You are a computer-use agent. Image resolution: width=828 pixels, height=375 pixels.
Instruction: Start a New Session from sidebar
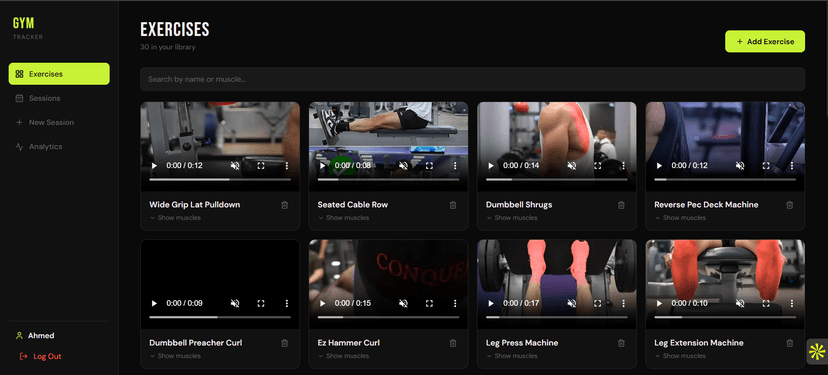pos(59,123)
